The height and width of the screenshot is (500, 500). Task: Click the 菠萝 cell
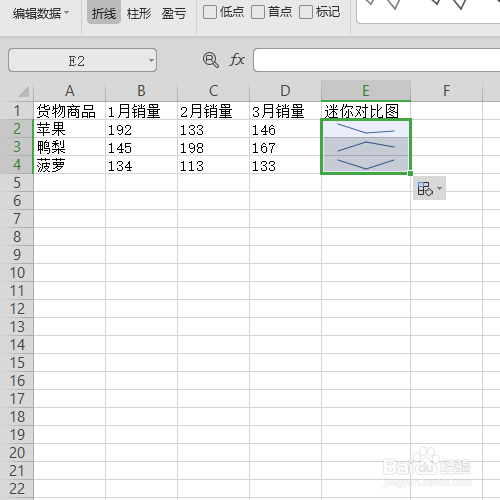click(x=69, y=165)
